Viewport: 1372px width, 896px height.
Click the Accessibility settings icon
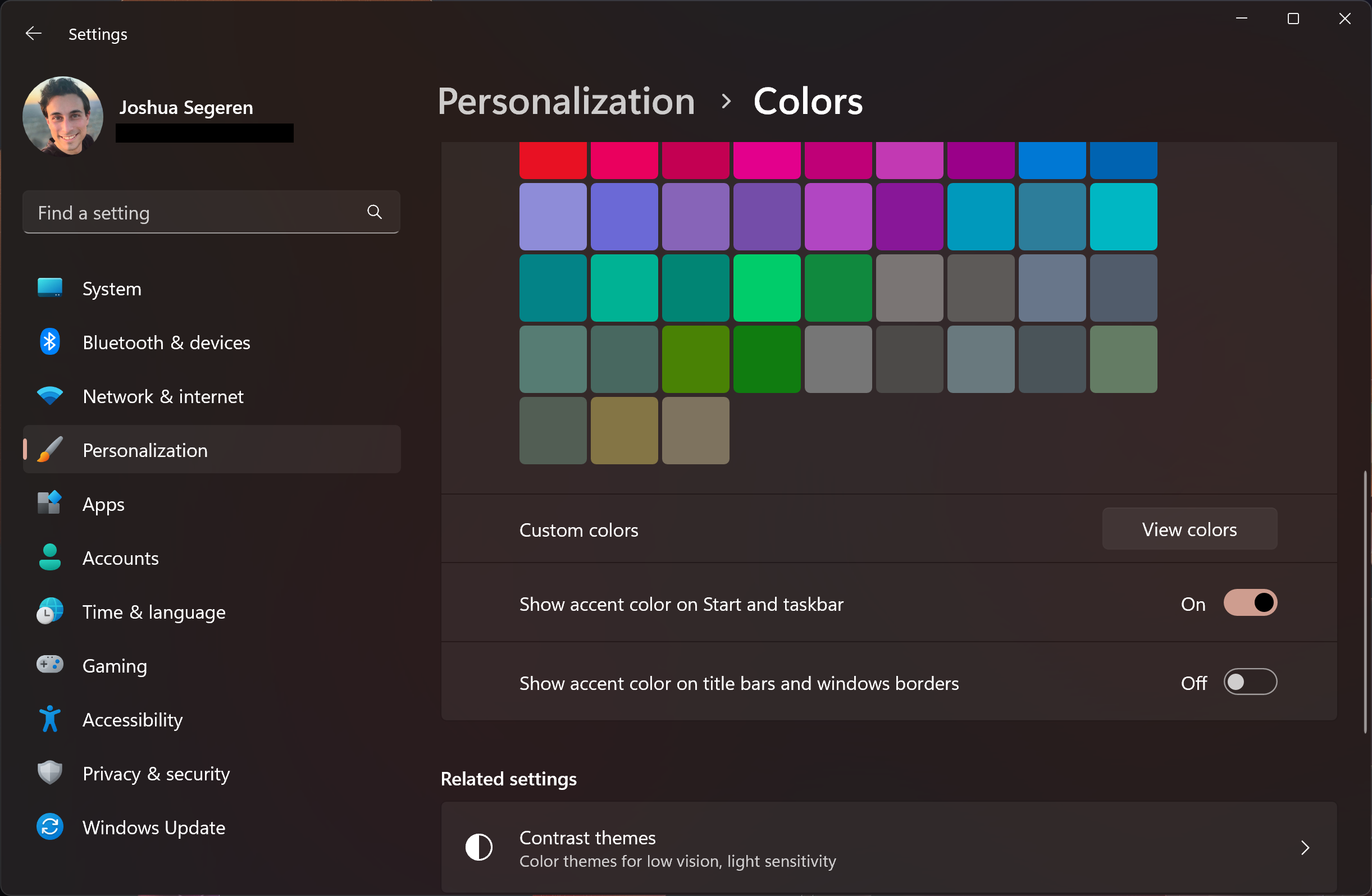coord(50,719)
